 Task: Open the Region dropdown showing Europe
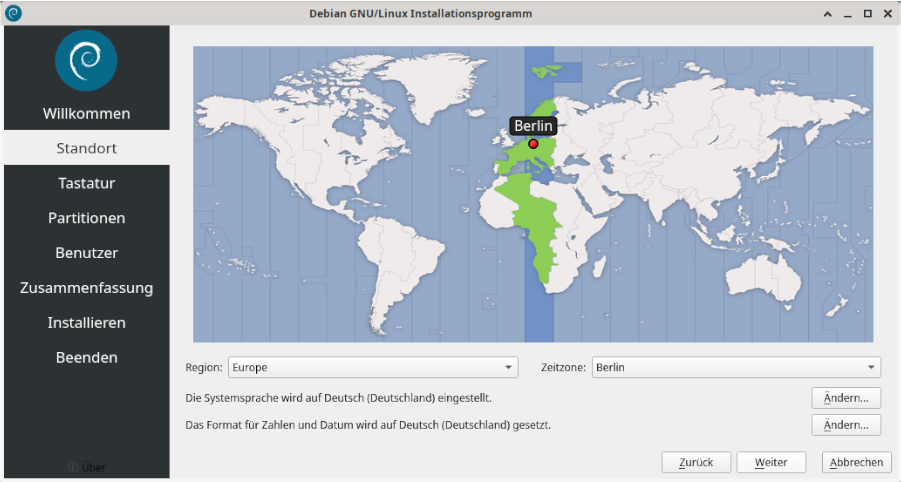(x=373, y=367)
